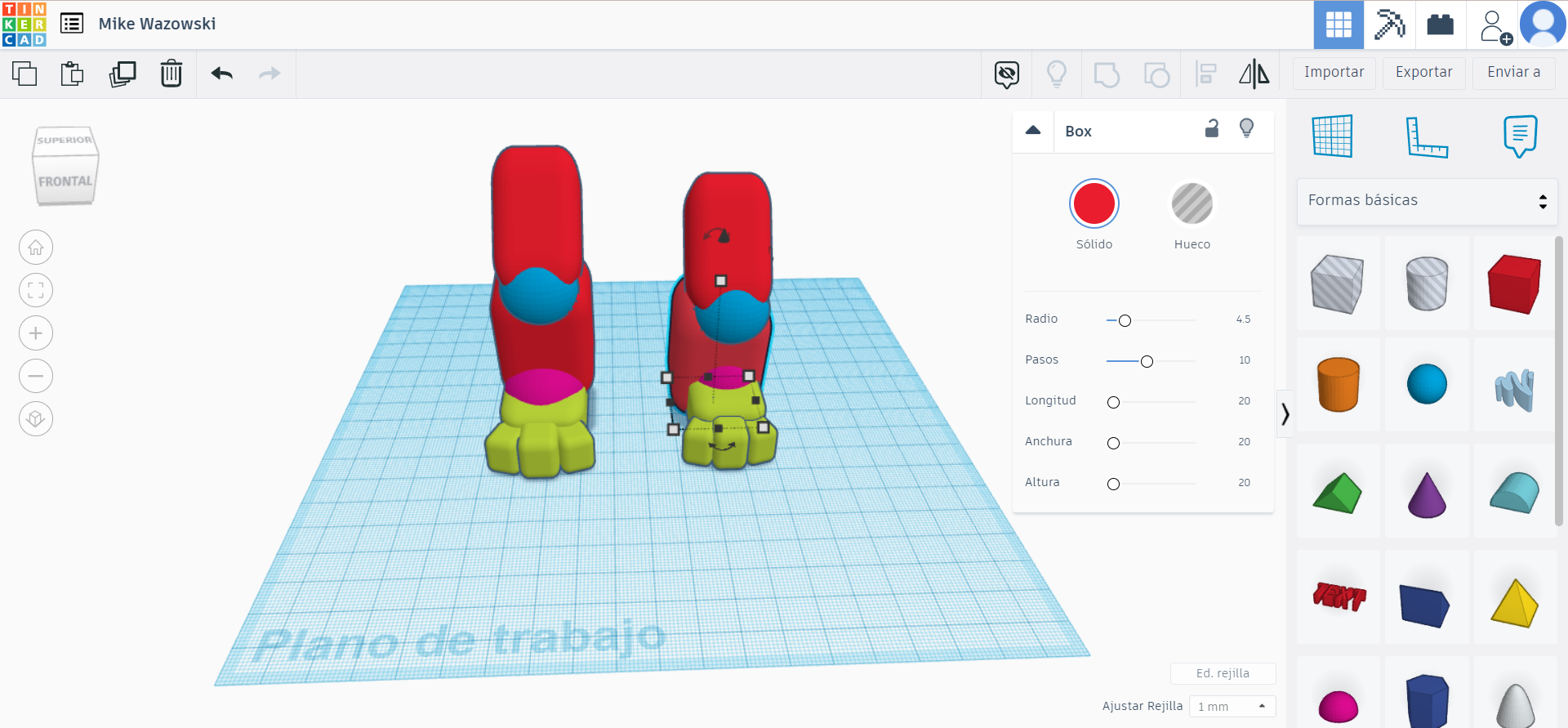Click the Pasos value 10

point(1245,360)
